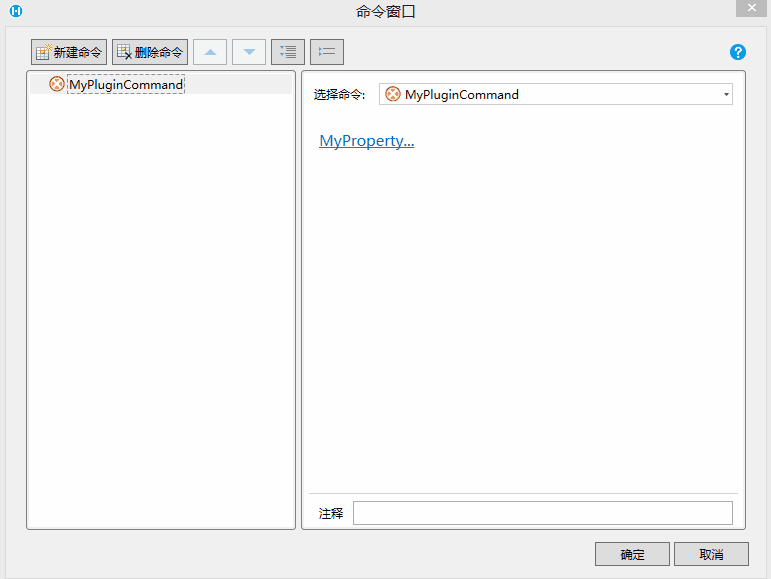The height and width of the screenshot is (579, 771).
Task: Click the 删除命令 (delete command) button
Action: click(150, 52)
